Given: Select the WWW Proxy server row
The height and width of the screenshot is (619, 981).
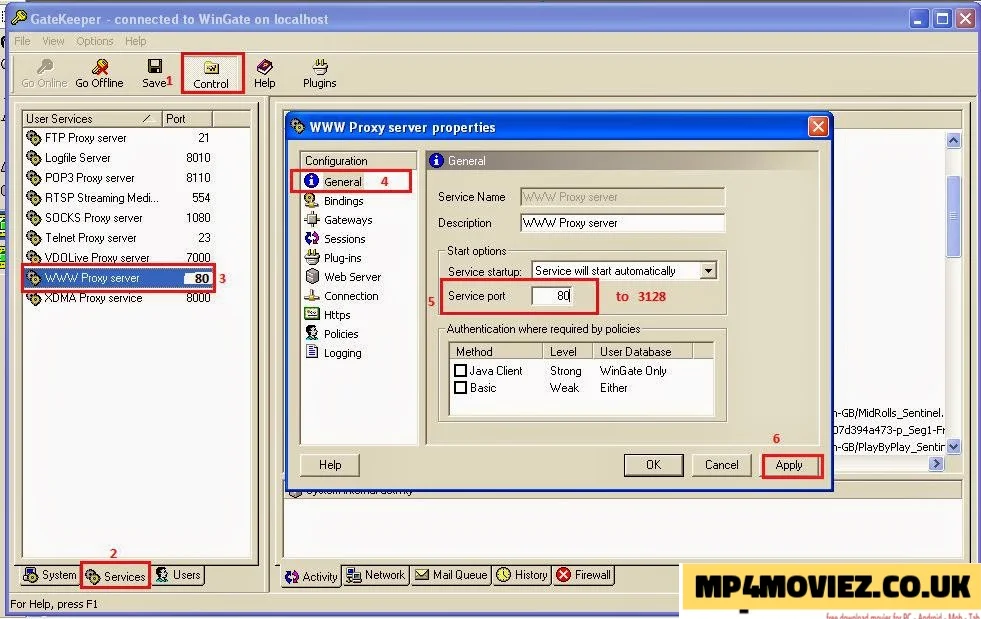Looking at the screenshot, I should pyautogui.click(x=118, y=278).
